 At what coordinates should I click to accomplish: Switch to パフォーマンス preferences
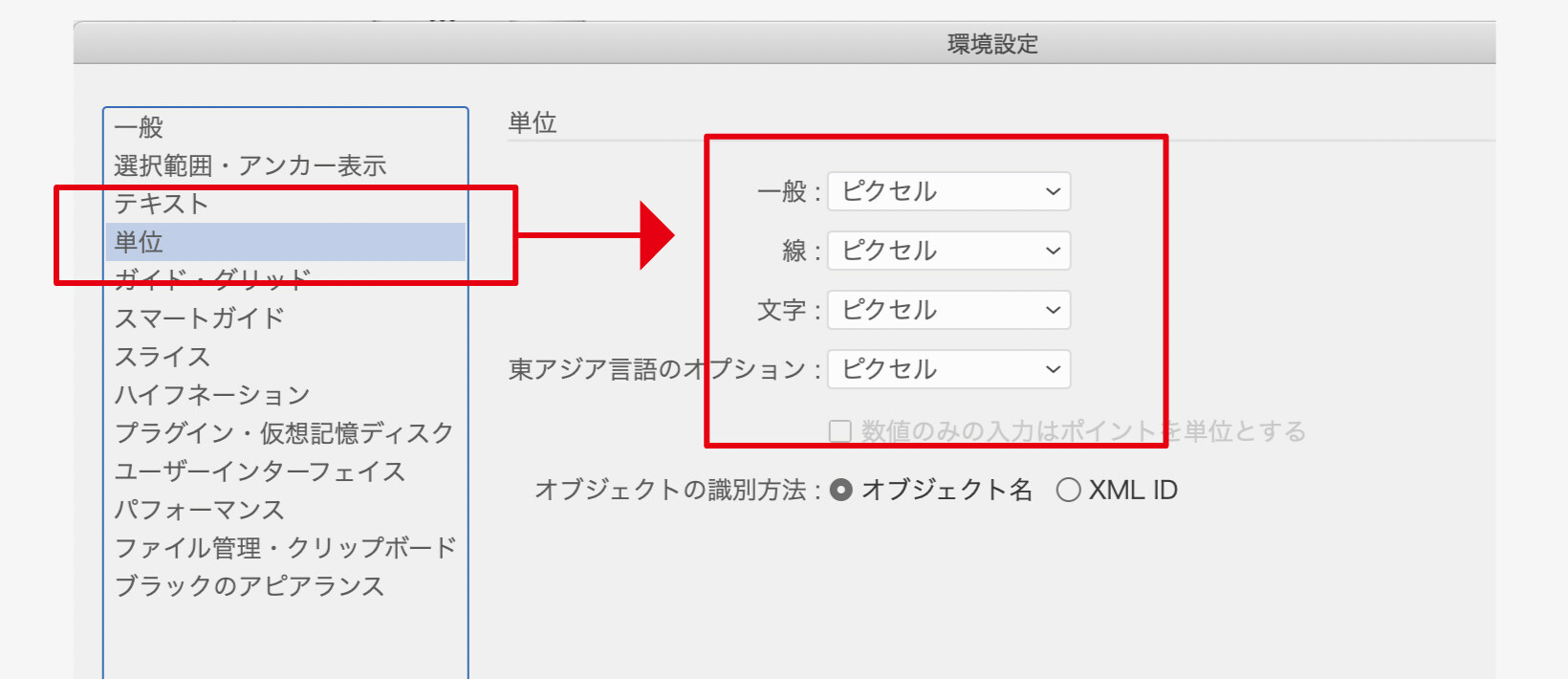click(x=200, y=509)
